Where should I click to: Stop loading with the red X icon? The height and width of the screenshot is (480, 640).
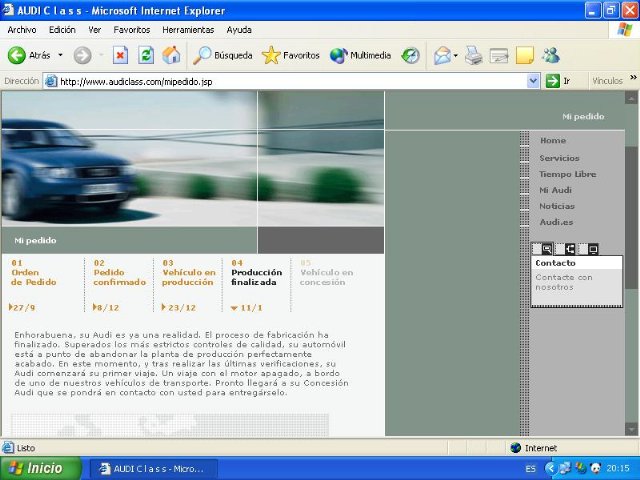pos(120,55)
